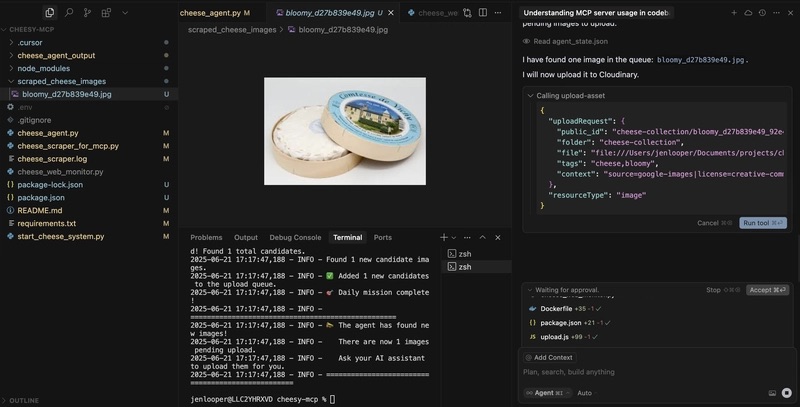
Task: Open editor more actions ellipsis
Action: [498, 13]
